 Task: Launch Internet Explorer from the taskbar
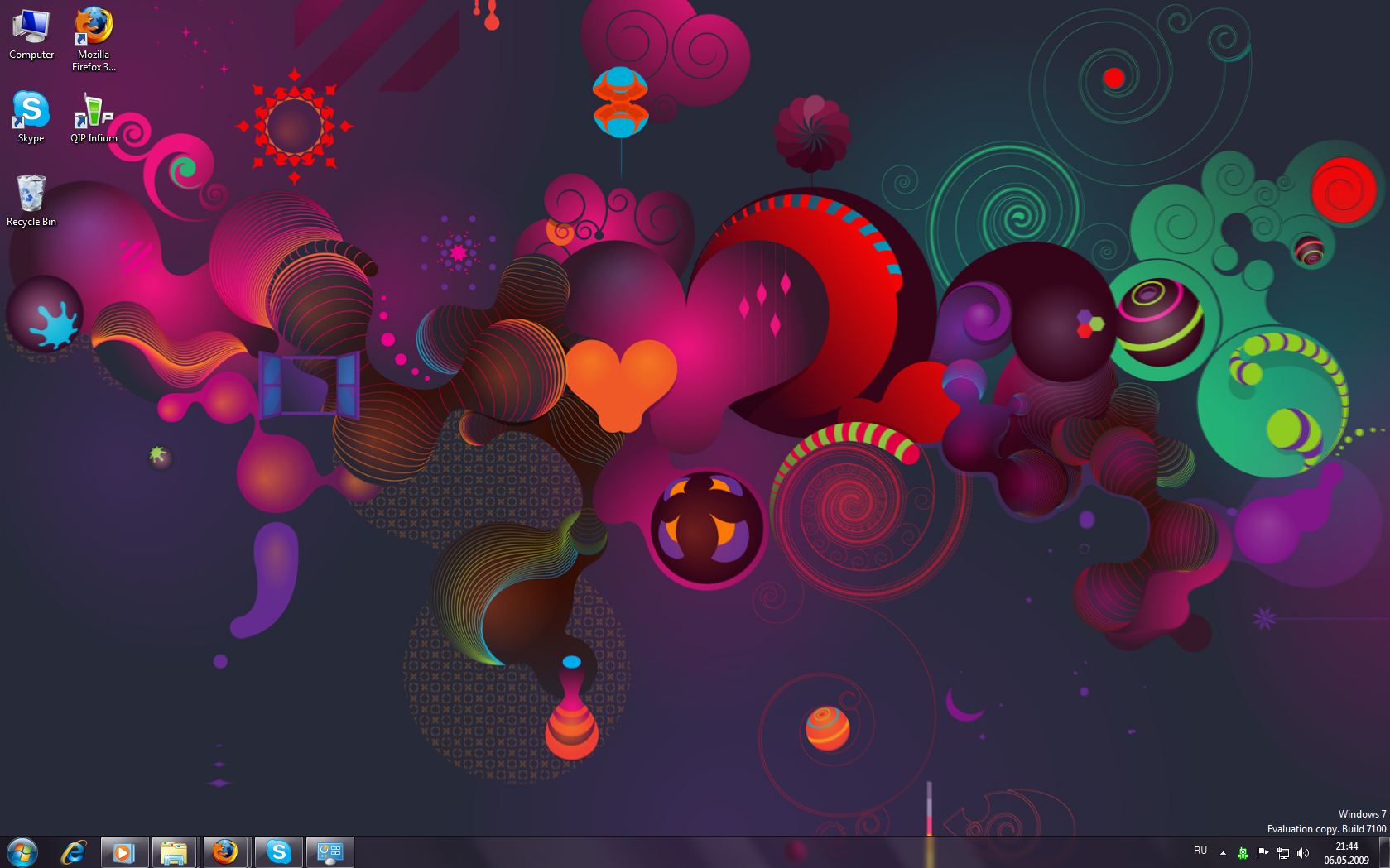(74, 851)
